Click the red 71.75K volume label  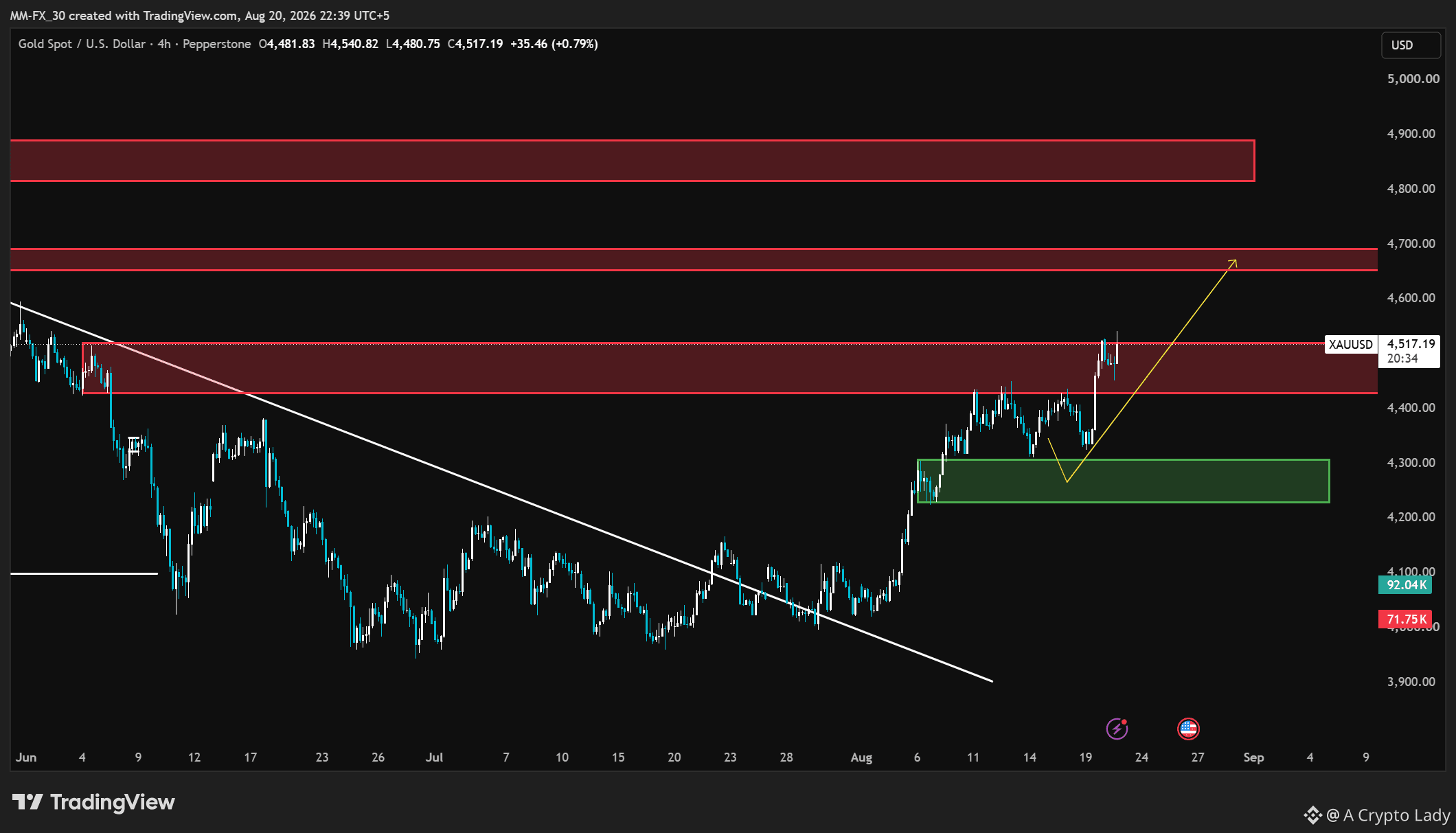coord(1405,619)
